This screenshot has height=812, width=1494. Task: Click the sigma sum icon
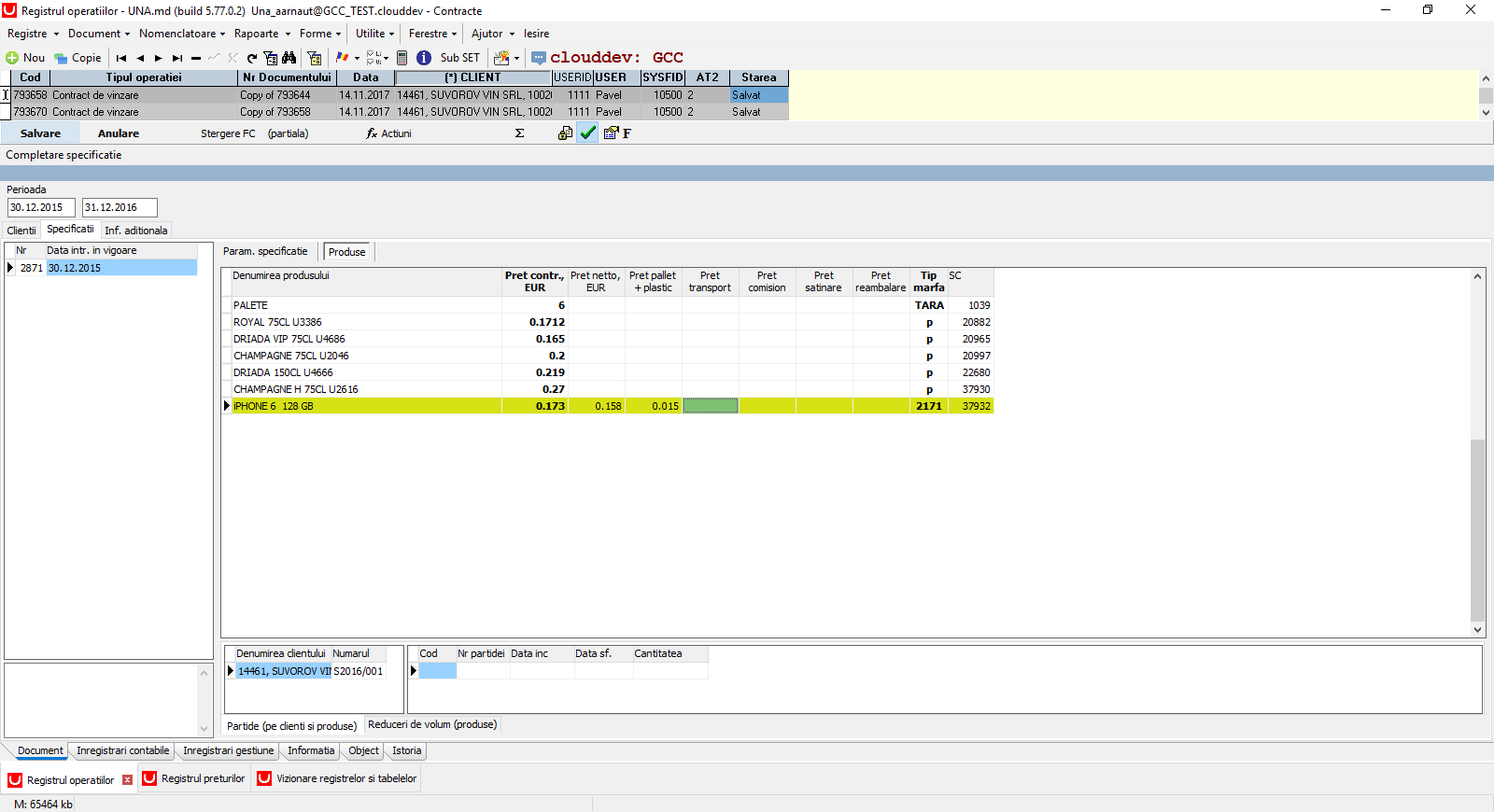pyautogui.click(x=520, y=133)
